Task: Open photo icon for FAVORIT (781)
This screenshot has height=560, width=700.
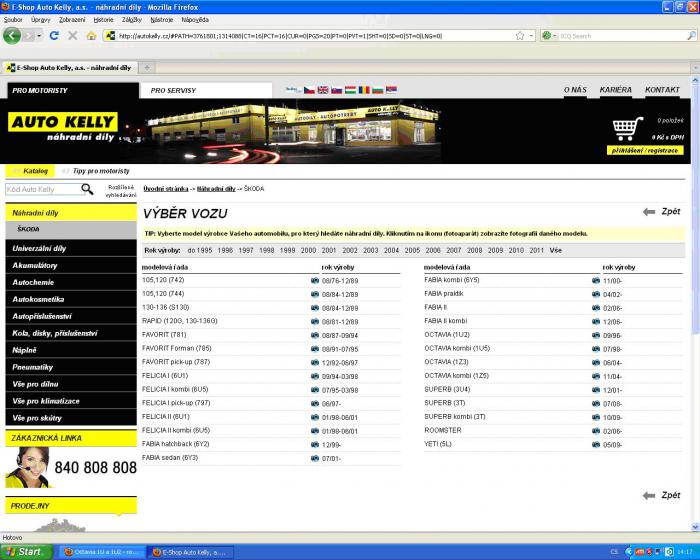Action: click(315, 334)
